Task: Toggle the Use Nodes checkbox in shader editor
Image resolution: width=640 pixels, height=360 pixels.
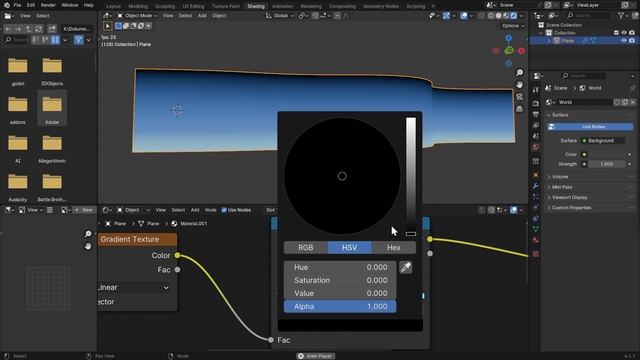Action: (224, 210)
